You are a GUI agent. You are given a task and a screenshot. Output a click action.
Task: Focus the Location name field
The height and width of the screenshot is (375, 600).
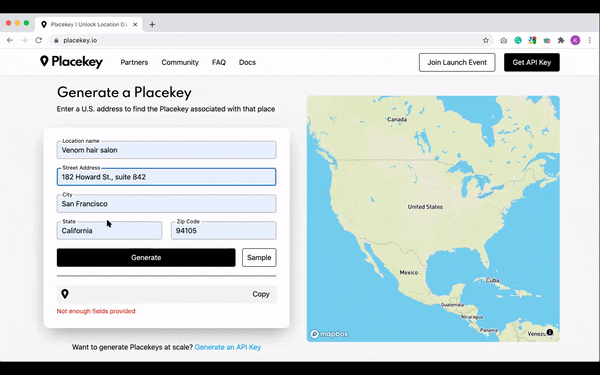166,150
